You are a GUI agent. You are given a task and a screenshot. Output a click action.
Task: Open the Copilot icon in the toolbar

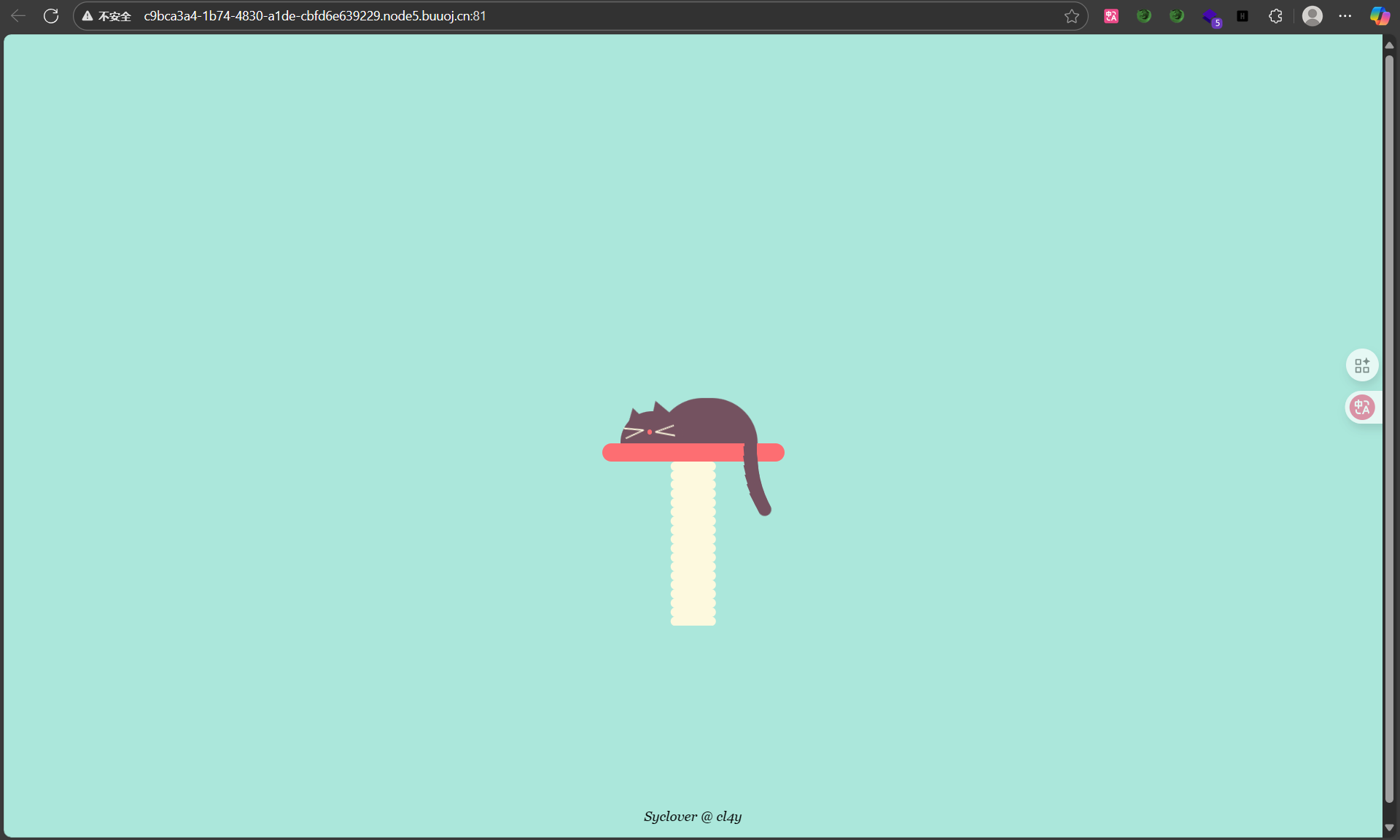(x=1380, y=15)
